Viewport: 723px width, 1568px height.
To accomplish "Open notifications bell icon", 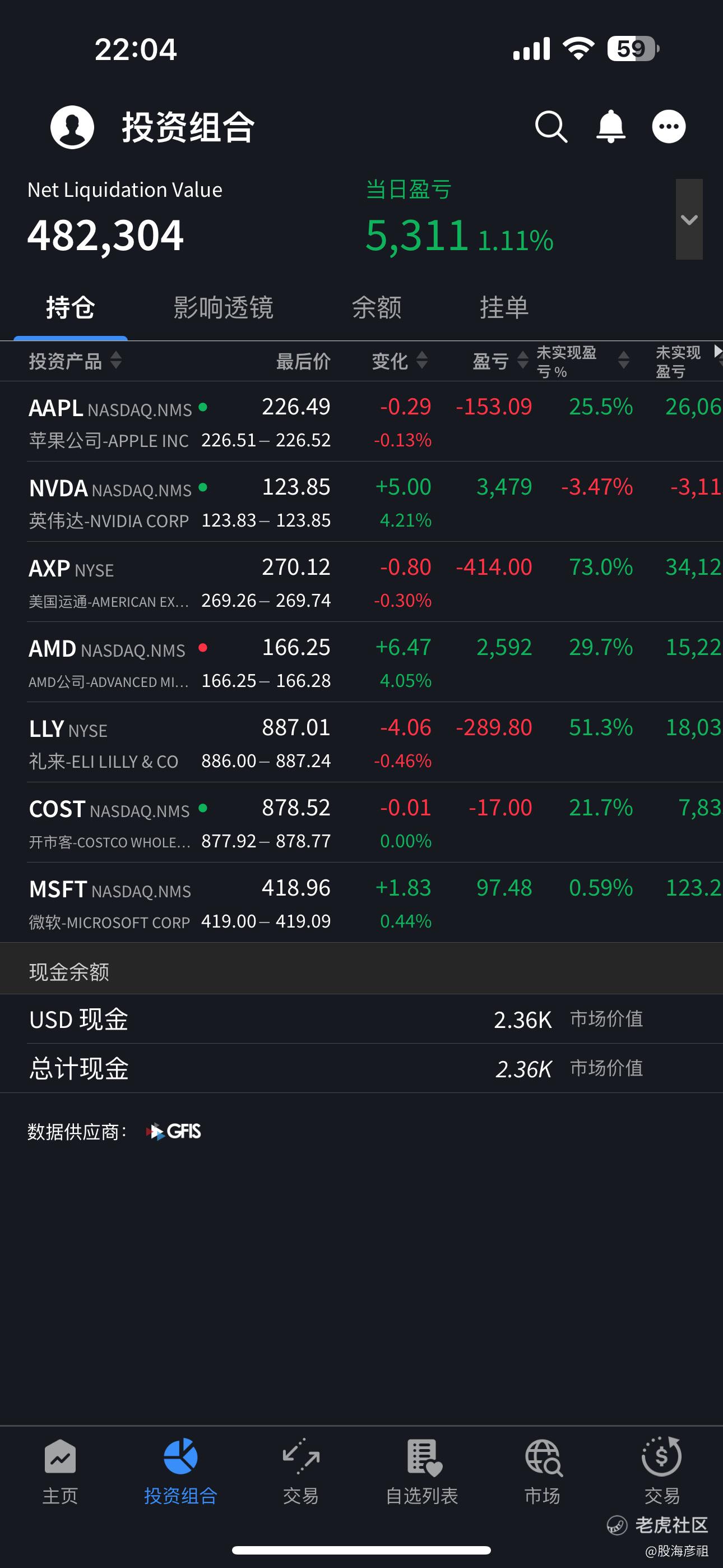I will coord(610,127).
